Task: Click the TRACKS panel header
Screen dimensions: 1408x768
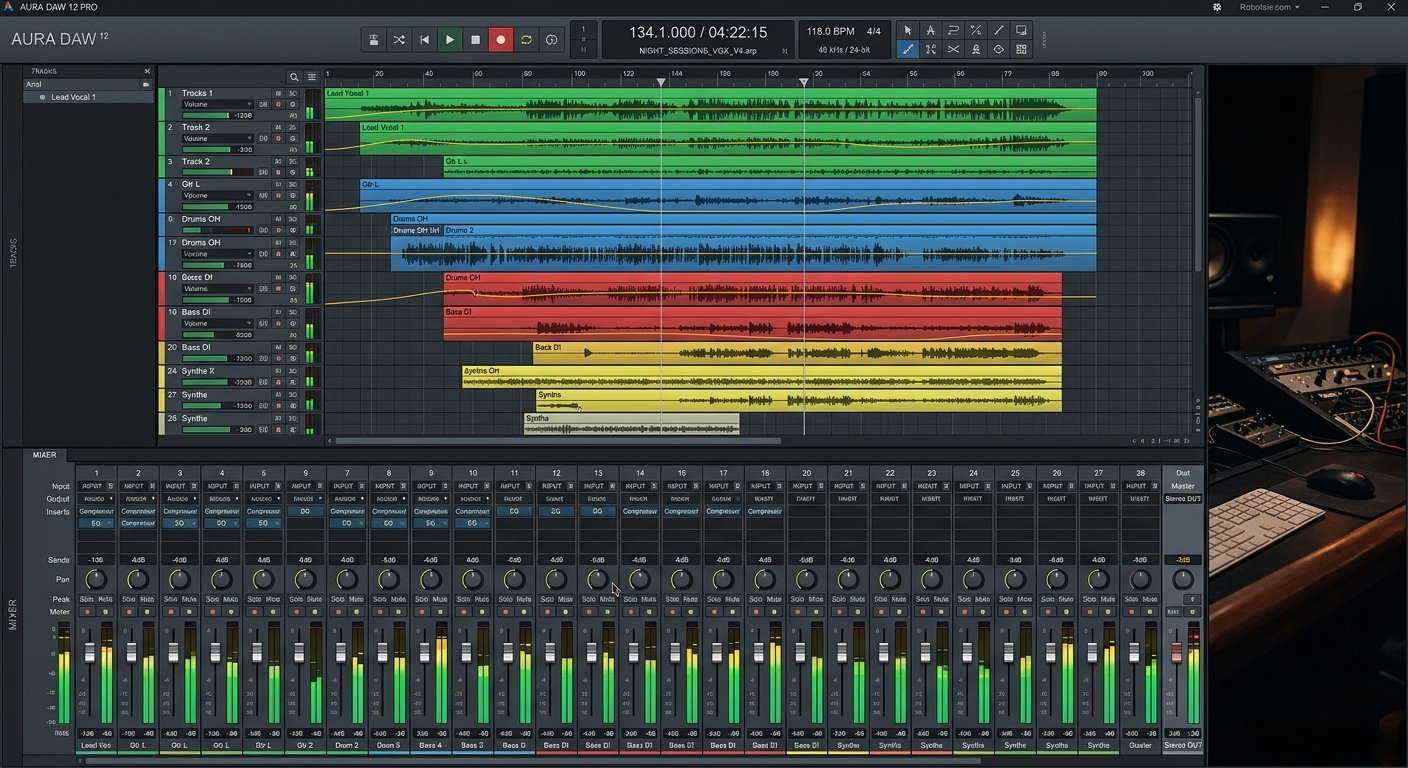Action: pyautogui.click(x=44, y=71)
